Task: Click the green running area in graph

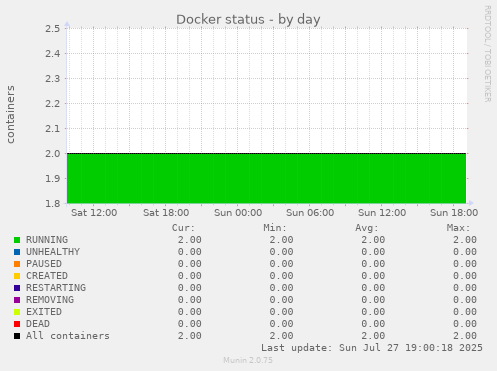Action: tap(266, 179)
